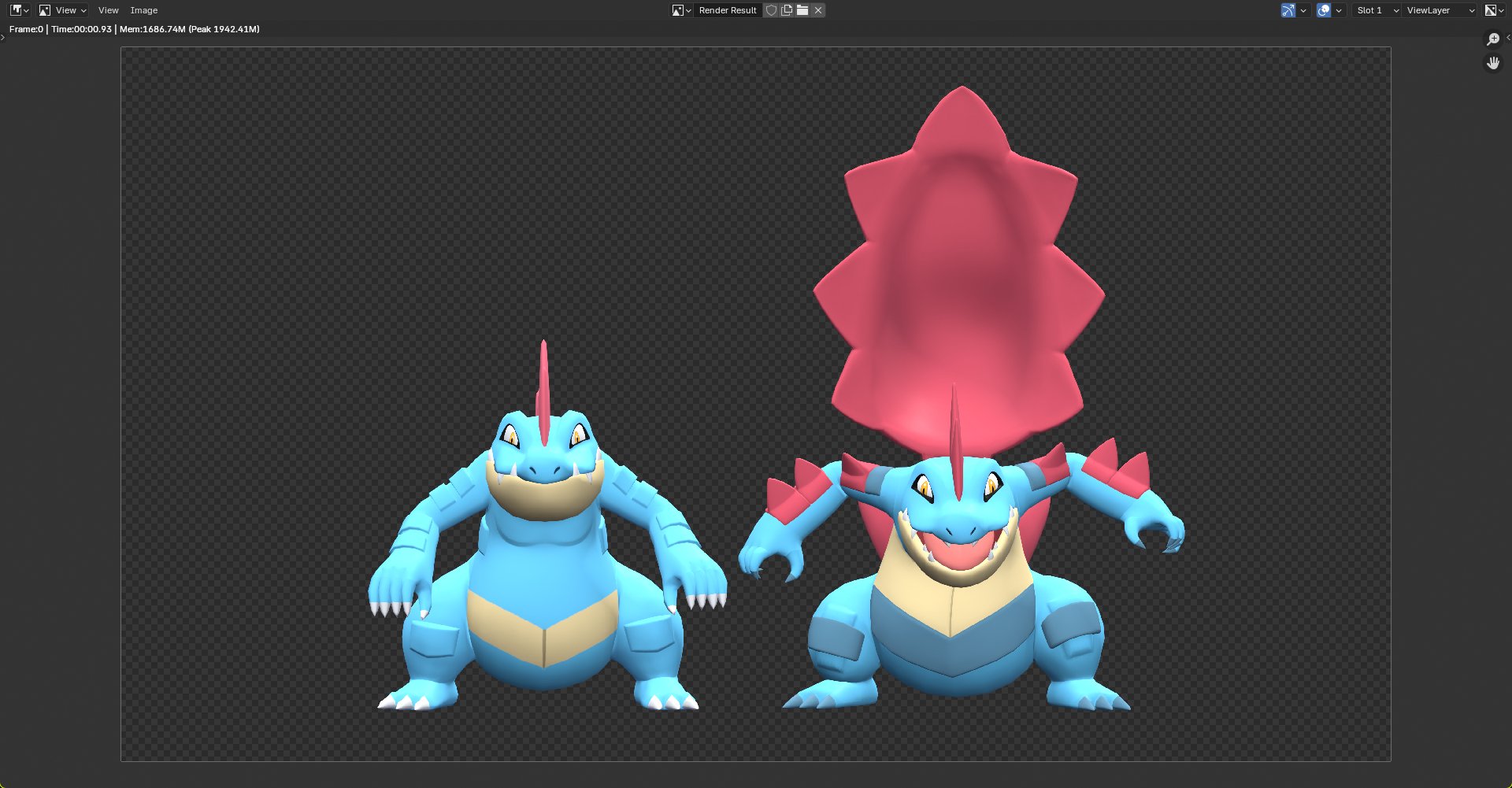This screenshot has height=788, width=1512.
Task: Click the pan hand gizmo
Action: click(1493, 63)
